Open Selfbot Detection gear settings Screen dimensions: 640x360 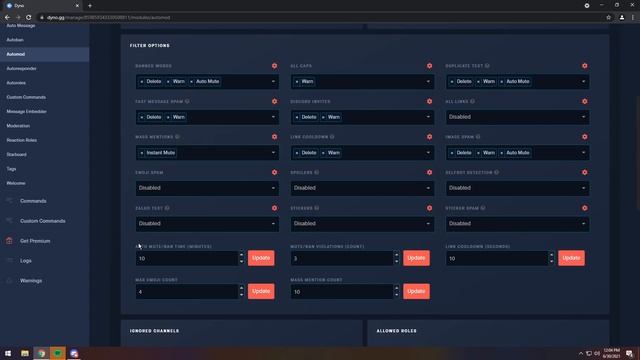[x=584, y=172]
